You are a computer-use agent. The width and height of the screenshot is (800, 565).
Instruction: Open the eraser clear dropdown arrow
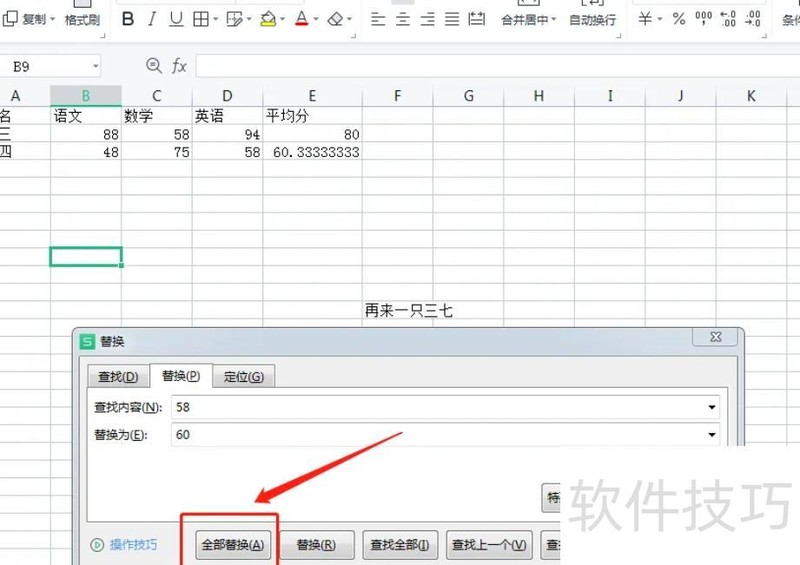[349, 19]
